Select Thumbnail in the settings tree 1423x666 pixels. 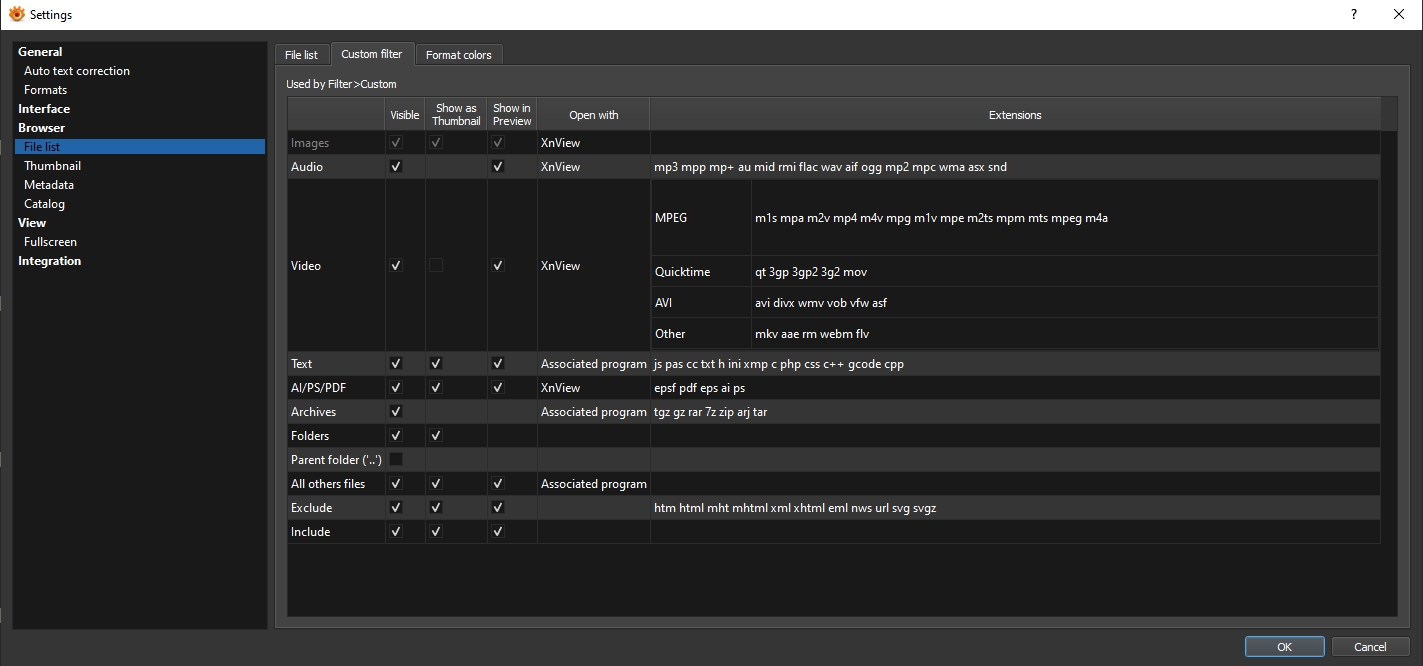click(52, 166)
